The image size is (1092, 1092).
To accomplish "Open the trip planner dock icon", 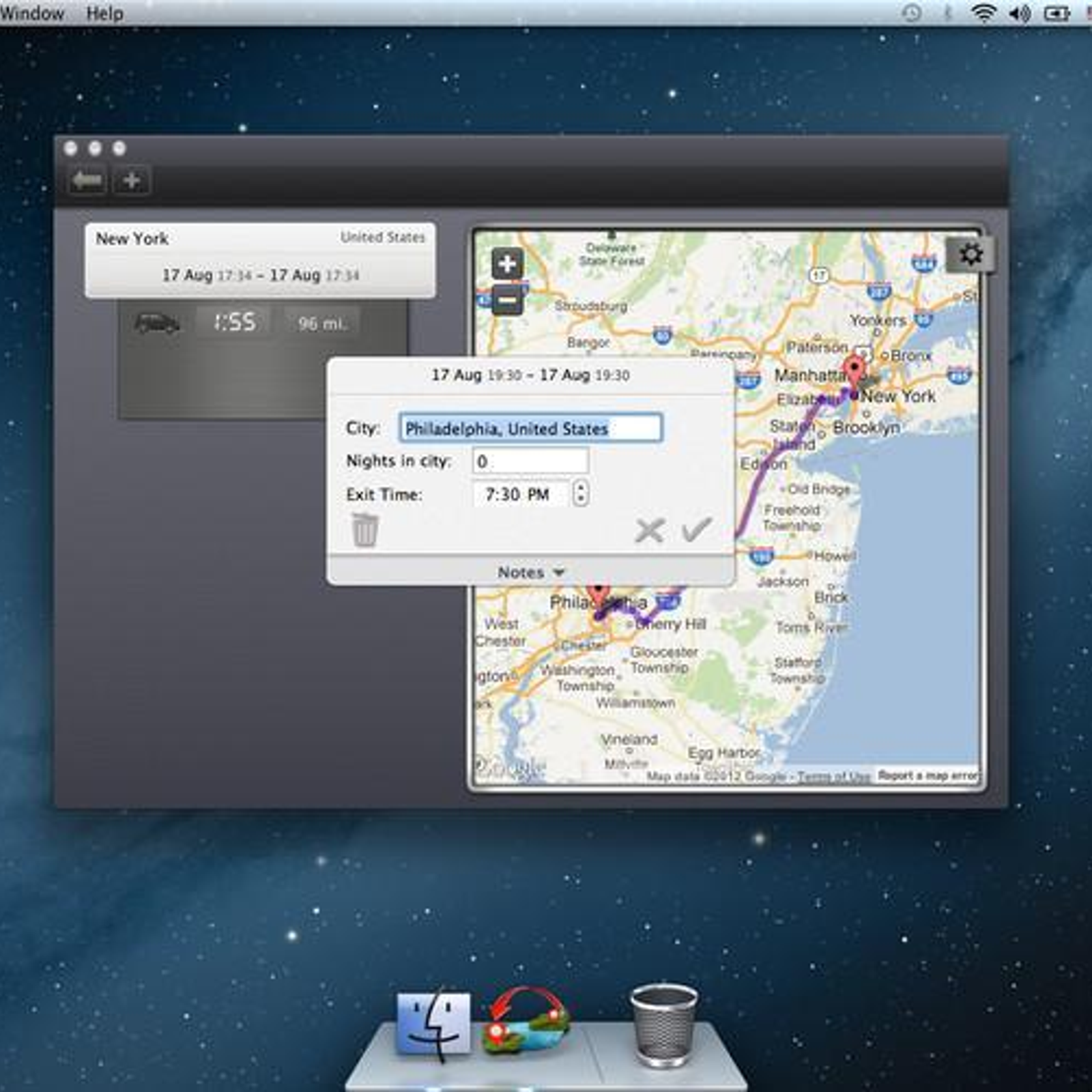I will tap(526, 1021).
